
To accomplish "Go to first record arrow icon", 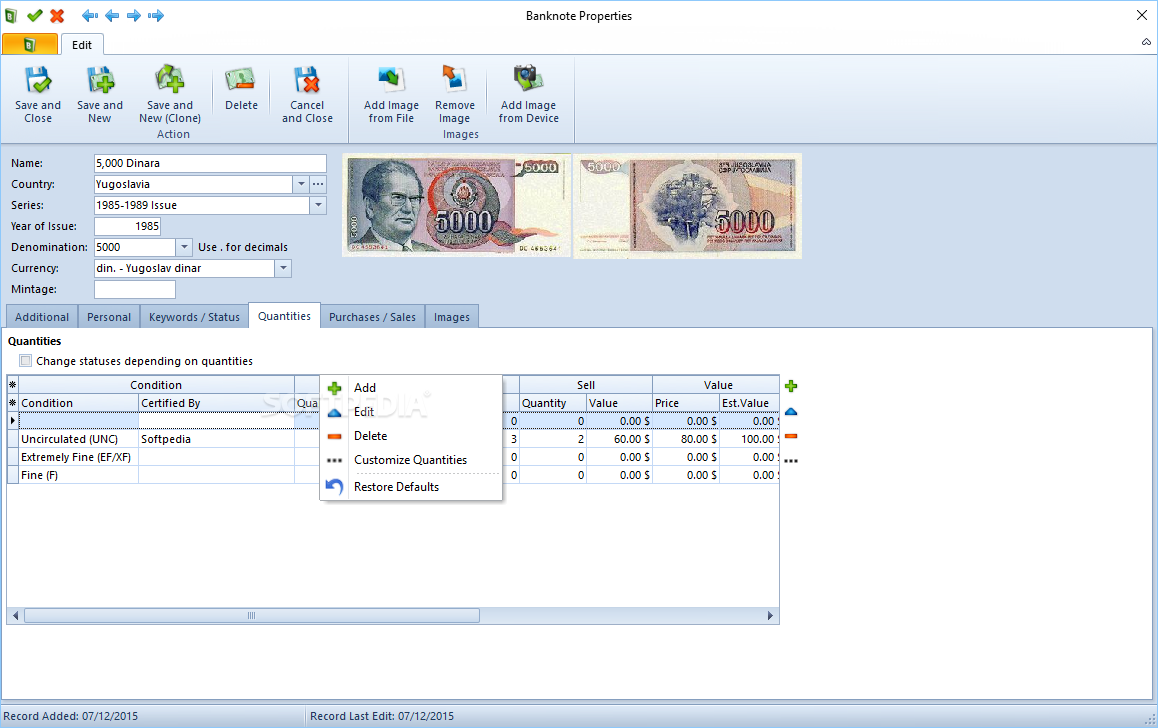I will (90, 16).
